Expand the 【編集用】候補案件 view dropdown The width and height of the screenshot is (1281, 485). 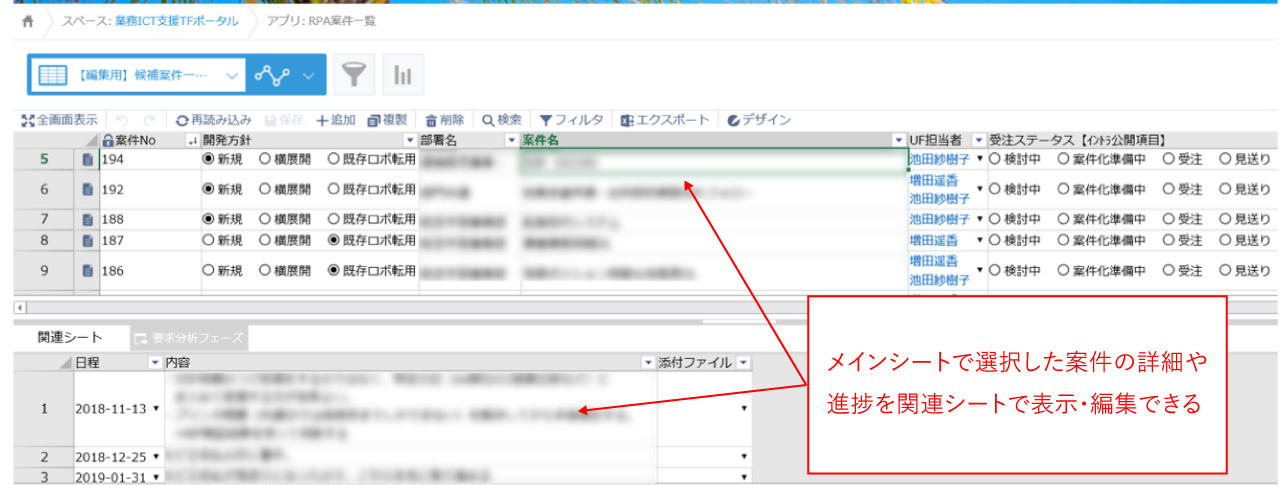coord(232,75)
